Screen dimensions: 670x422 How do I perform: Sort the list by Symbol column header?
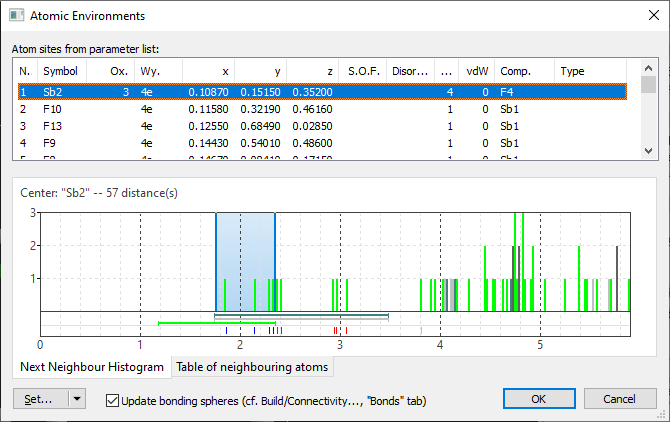coord(60,72)
